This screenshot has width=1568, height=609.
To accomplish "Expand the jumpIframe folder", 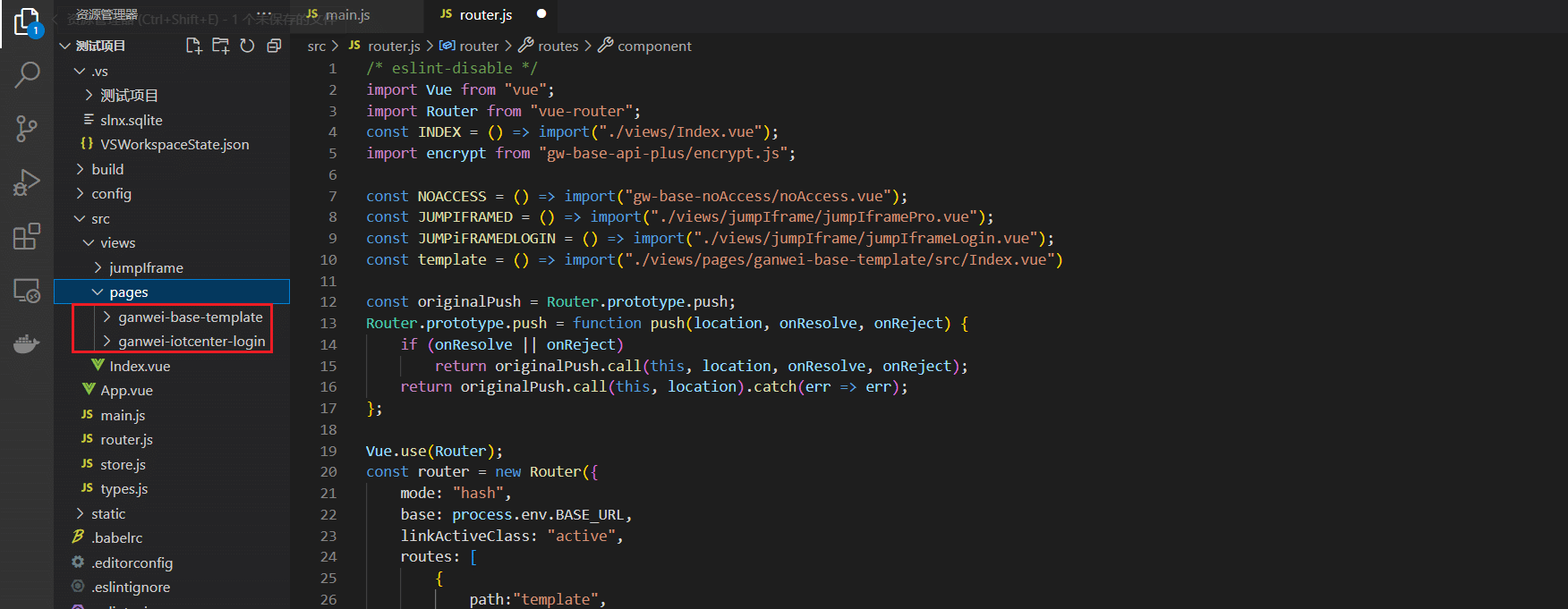I will pos(146,267).
